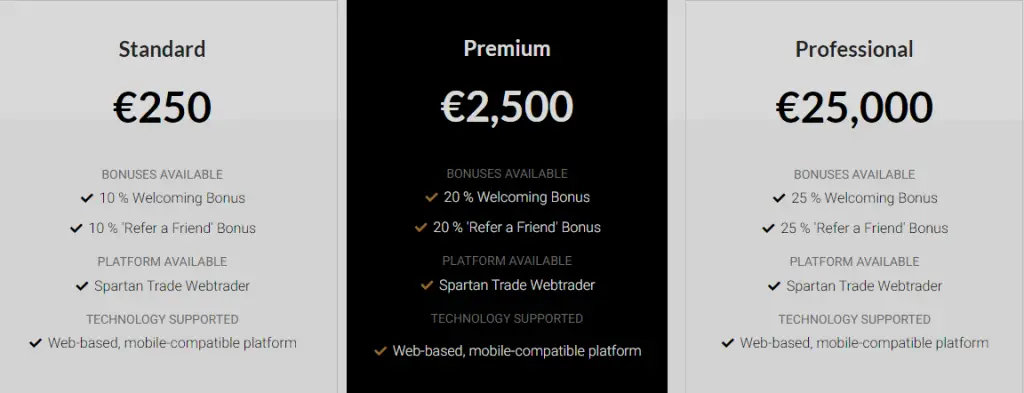The image size is (1024, 393).
Task: Click checkmark beside Professional Web-based platform line
Action: 728,343
